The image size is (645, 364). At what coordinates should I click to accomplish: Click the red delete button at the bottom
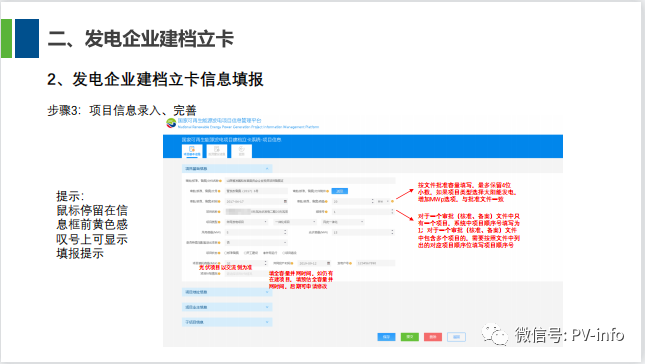tap(433, 337)
